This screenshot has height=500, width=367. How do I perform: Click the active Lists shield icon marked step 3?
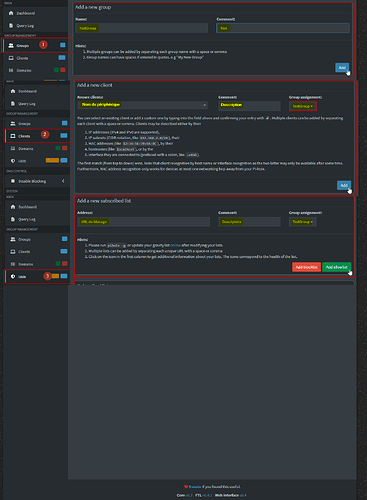pos(13,276)
